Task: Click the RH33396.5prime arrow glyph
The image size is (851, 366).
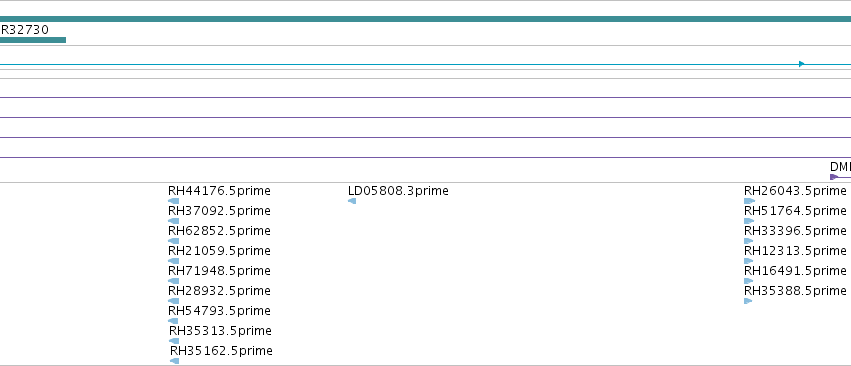Action: click(748, 241)
